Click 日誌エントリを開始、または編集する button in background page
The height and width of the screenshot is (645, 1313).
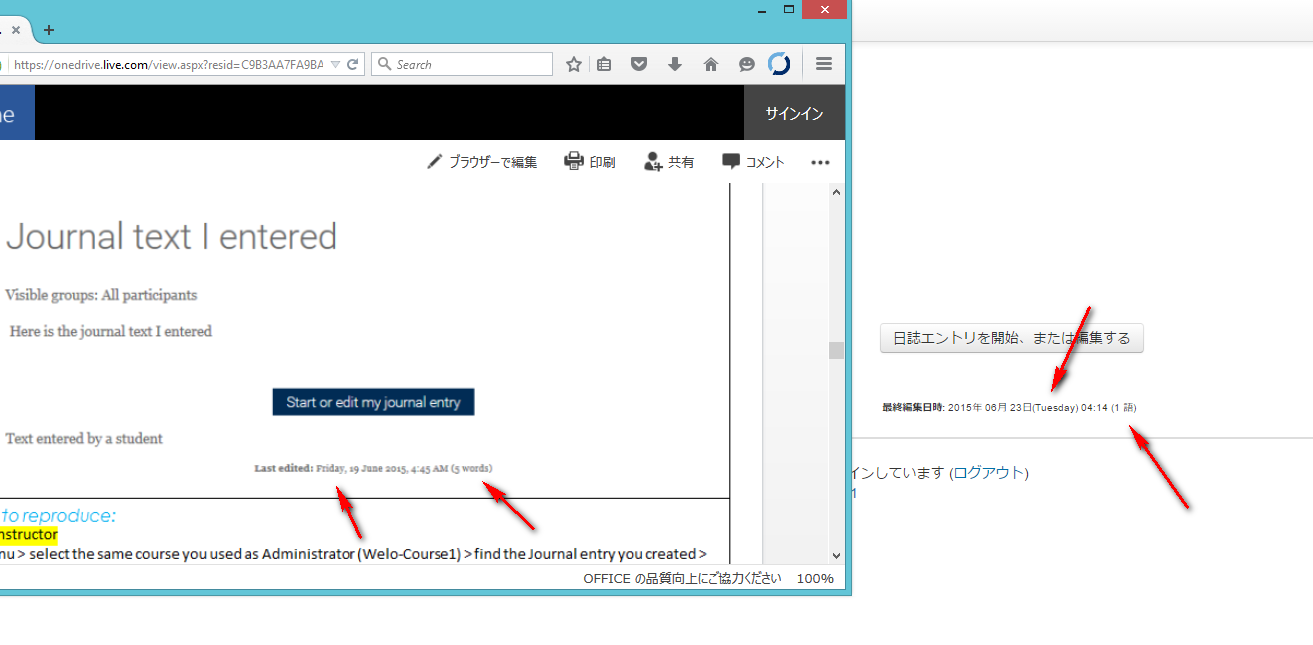point(1011,338)
